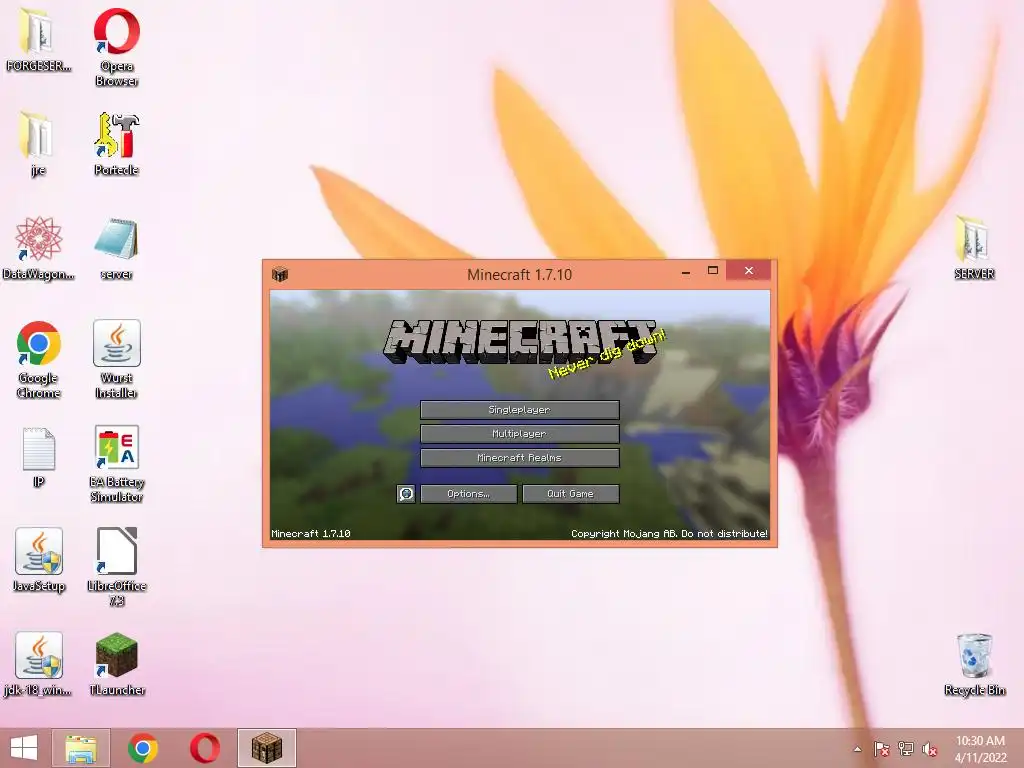Select the server notepad file icon
Screen dimensions: 1024x768
(x=116, y=248)
